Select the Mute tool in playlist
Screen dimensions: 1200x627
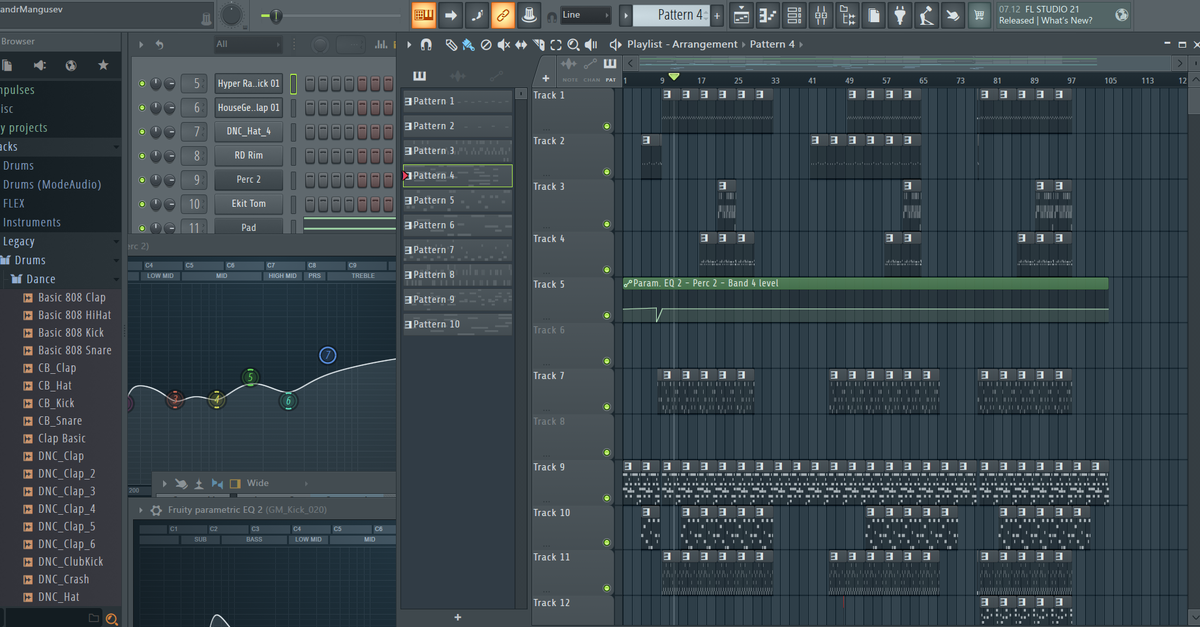pos(504,44)
